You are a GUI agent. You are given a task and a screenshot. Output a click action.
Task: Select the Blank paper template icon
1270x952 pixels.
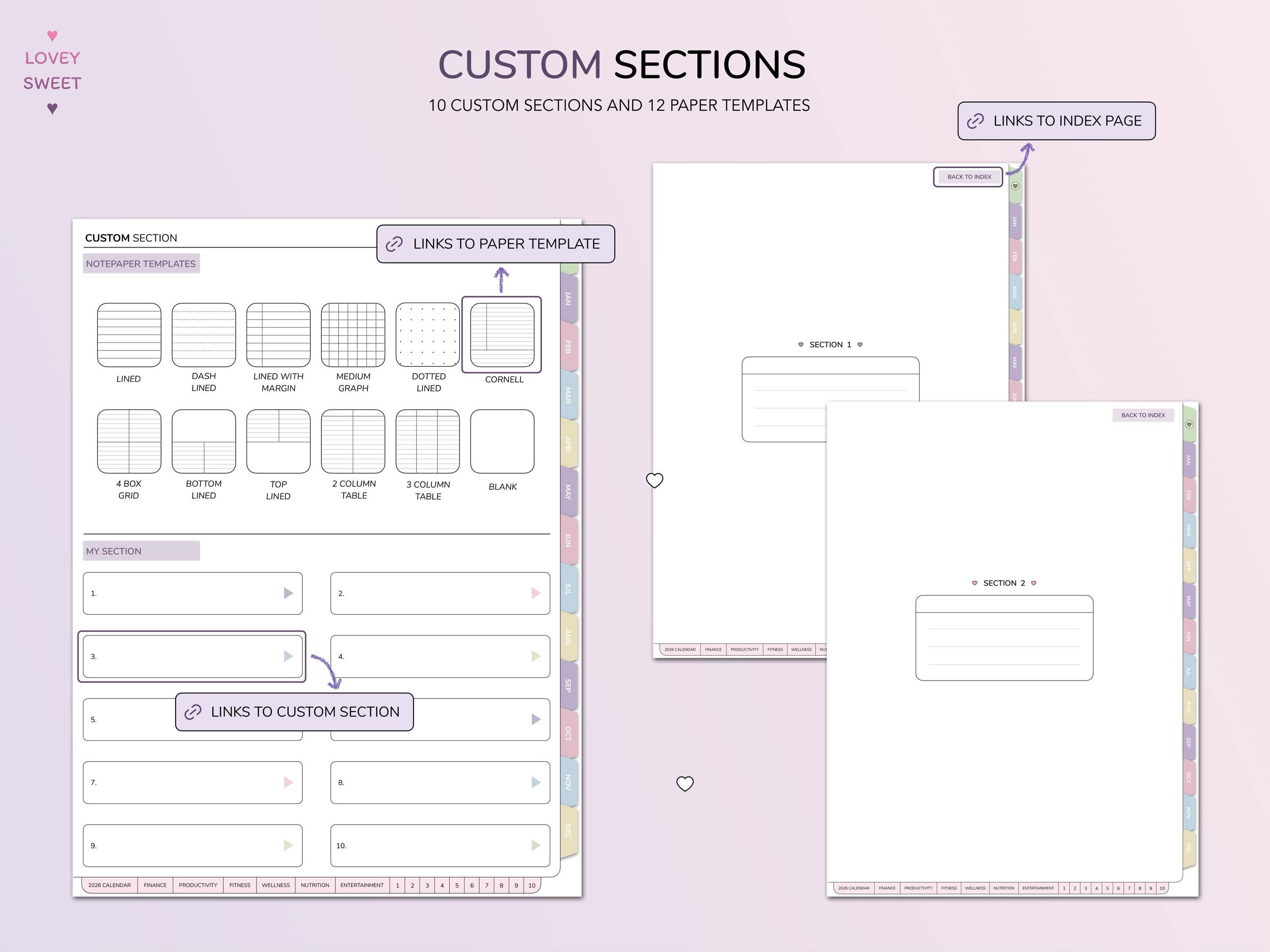pos(502,441)
